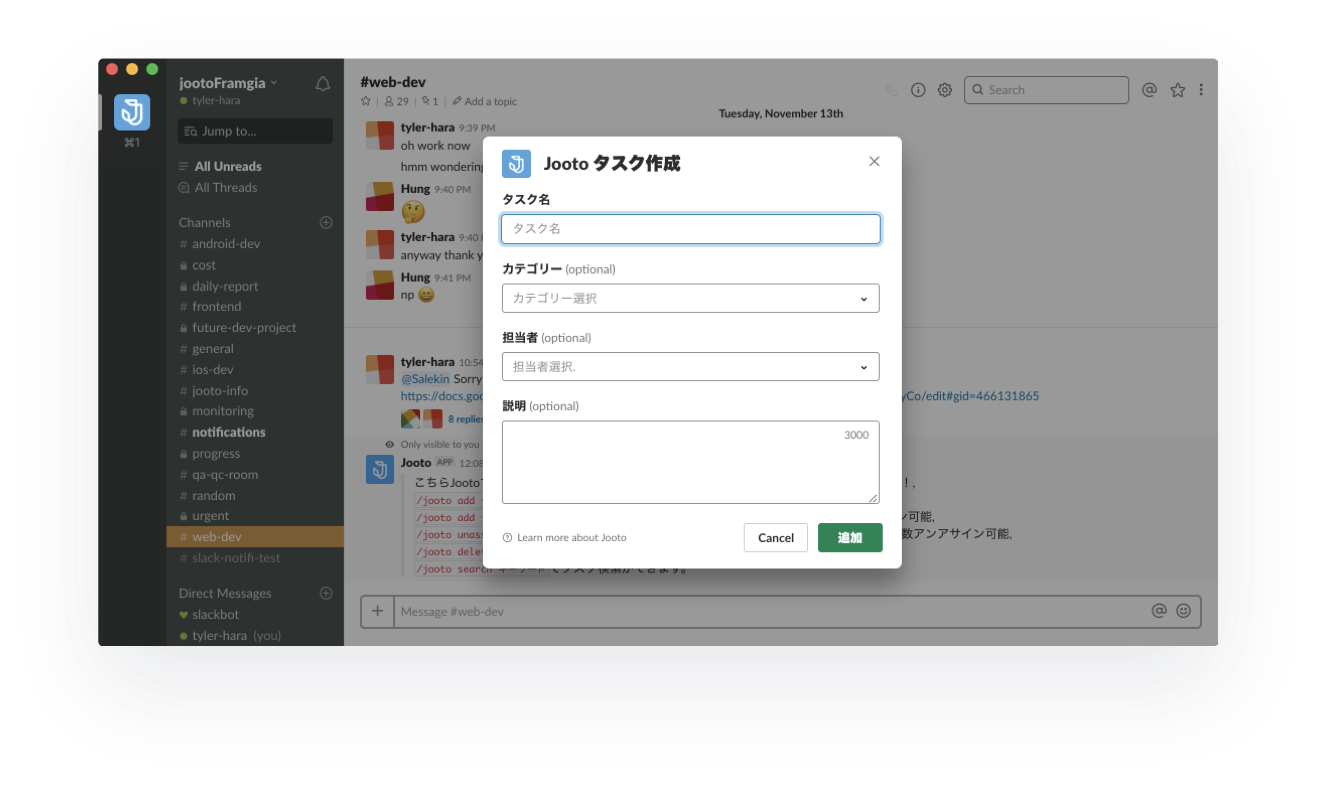This screenshot has height=786, width=1318.
Task: Click the Jooto app avatar in messages
Action: click(x=380, y=469)
